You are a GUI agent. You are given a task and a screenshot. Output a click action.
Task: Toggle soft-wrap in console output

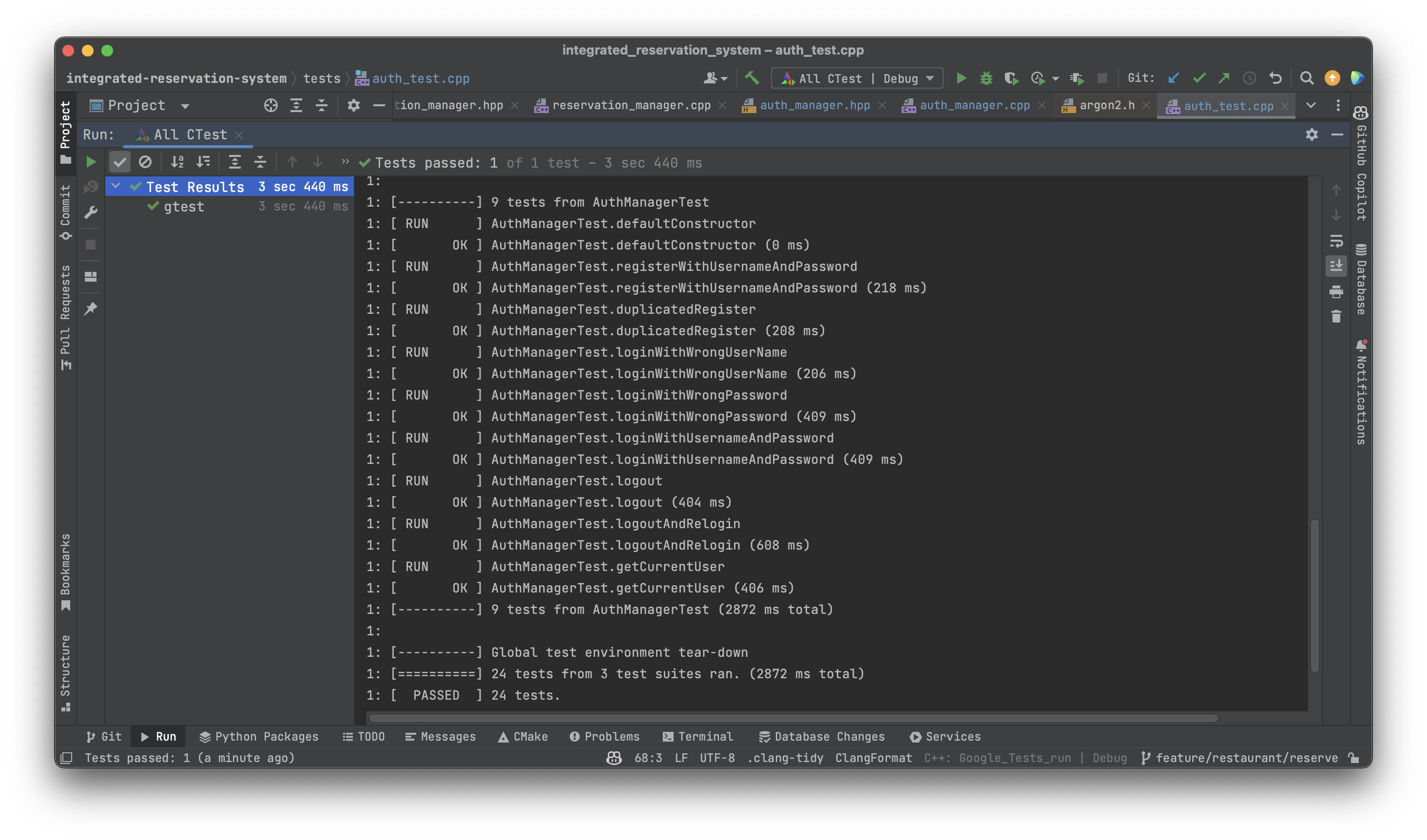point(1336,241)
